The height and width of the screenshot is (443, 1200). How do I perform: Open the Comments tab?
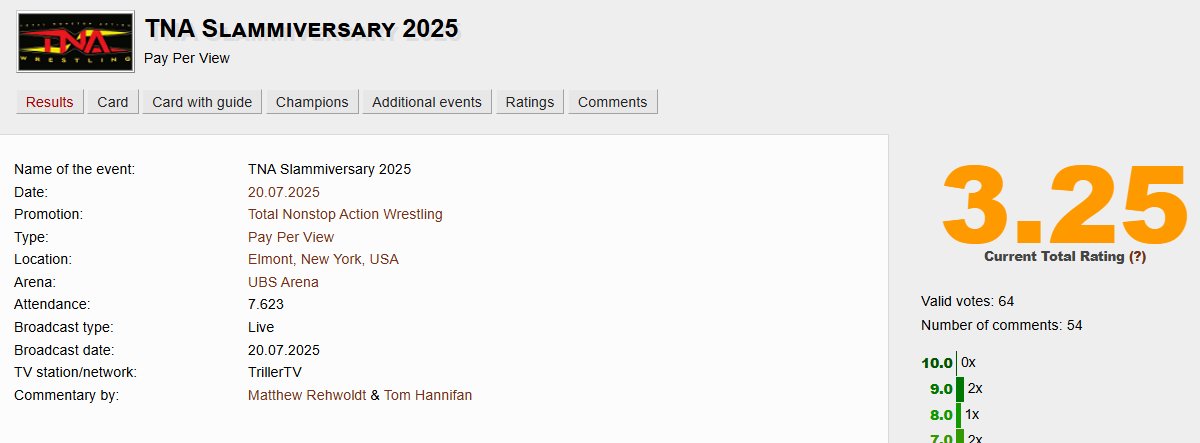click(x=613, y=102)
